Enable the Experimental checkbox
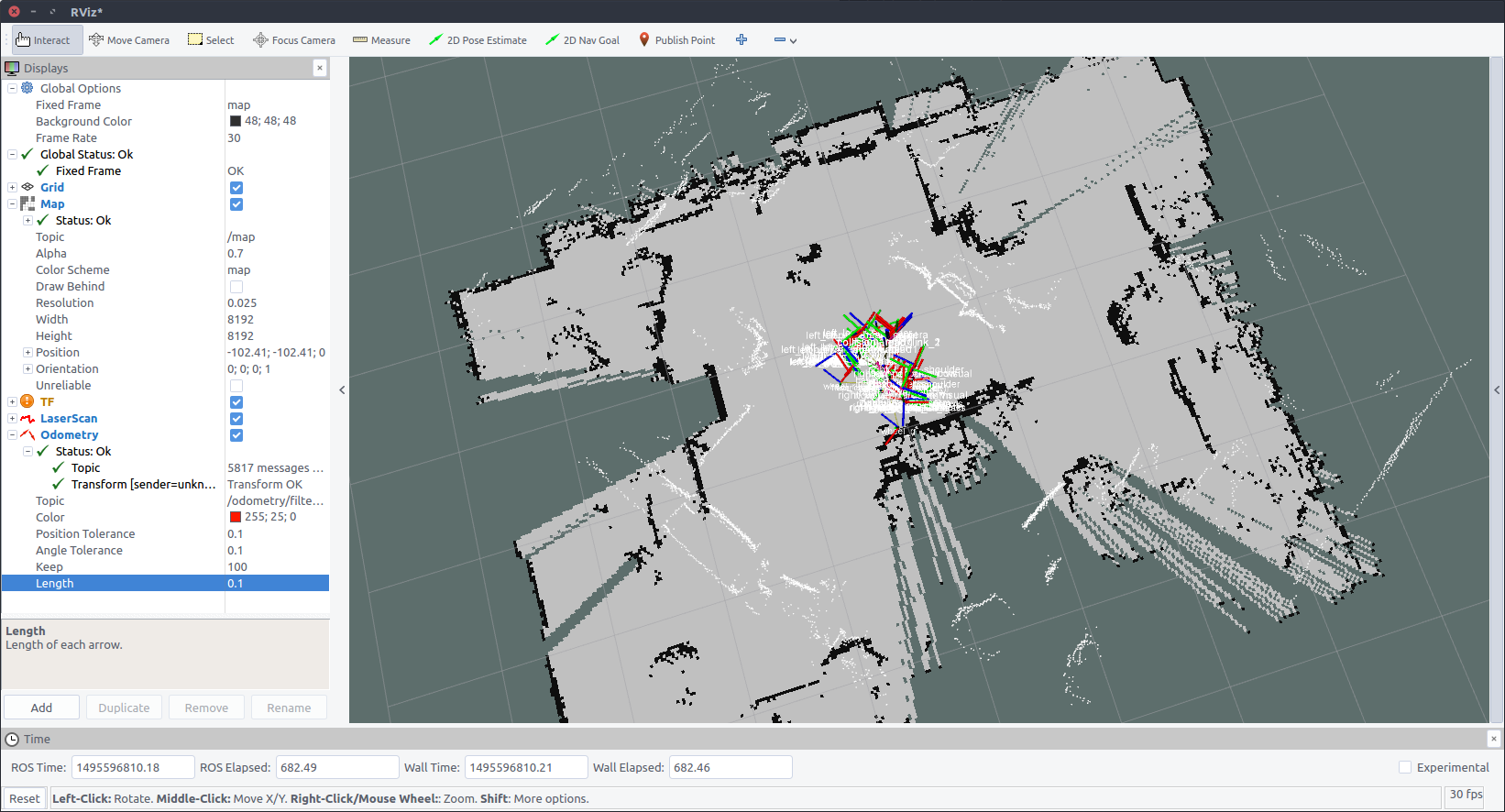1505x812 pixels. click(1405, 767)
